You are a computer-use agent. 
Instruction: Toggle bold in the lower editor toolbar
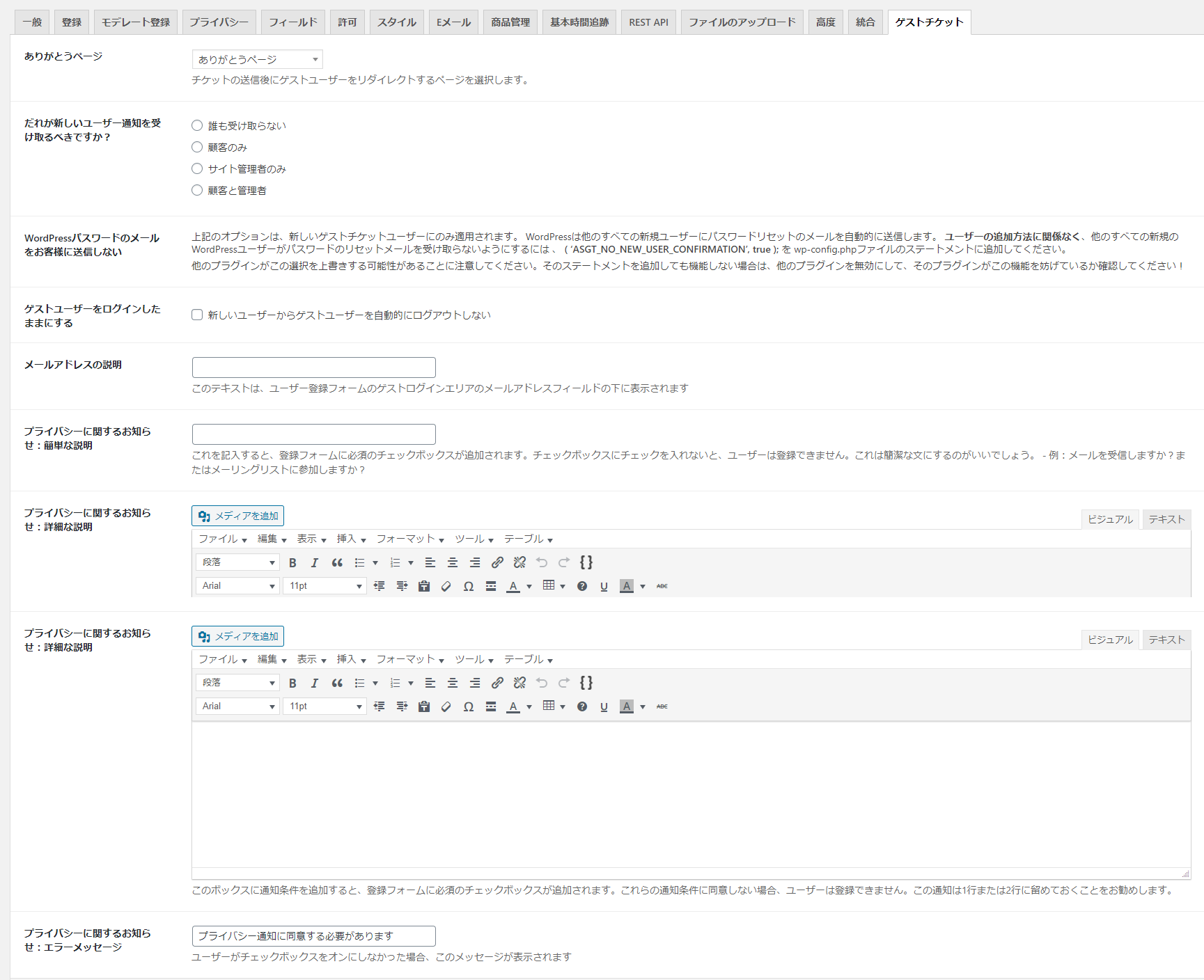[292, 683]
